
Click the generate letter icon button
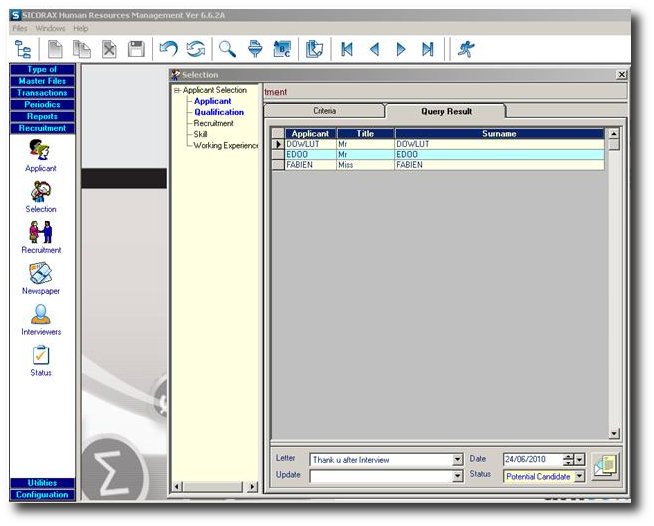coord(604,467)
